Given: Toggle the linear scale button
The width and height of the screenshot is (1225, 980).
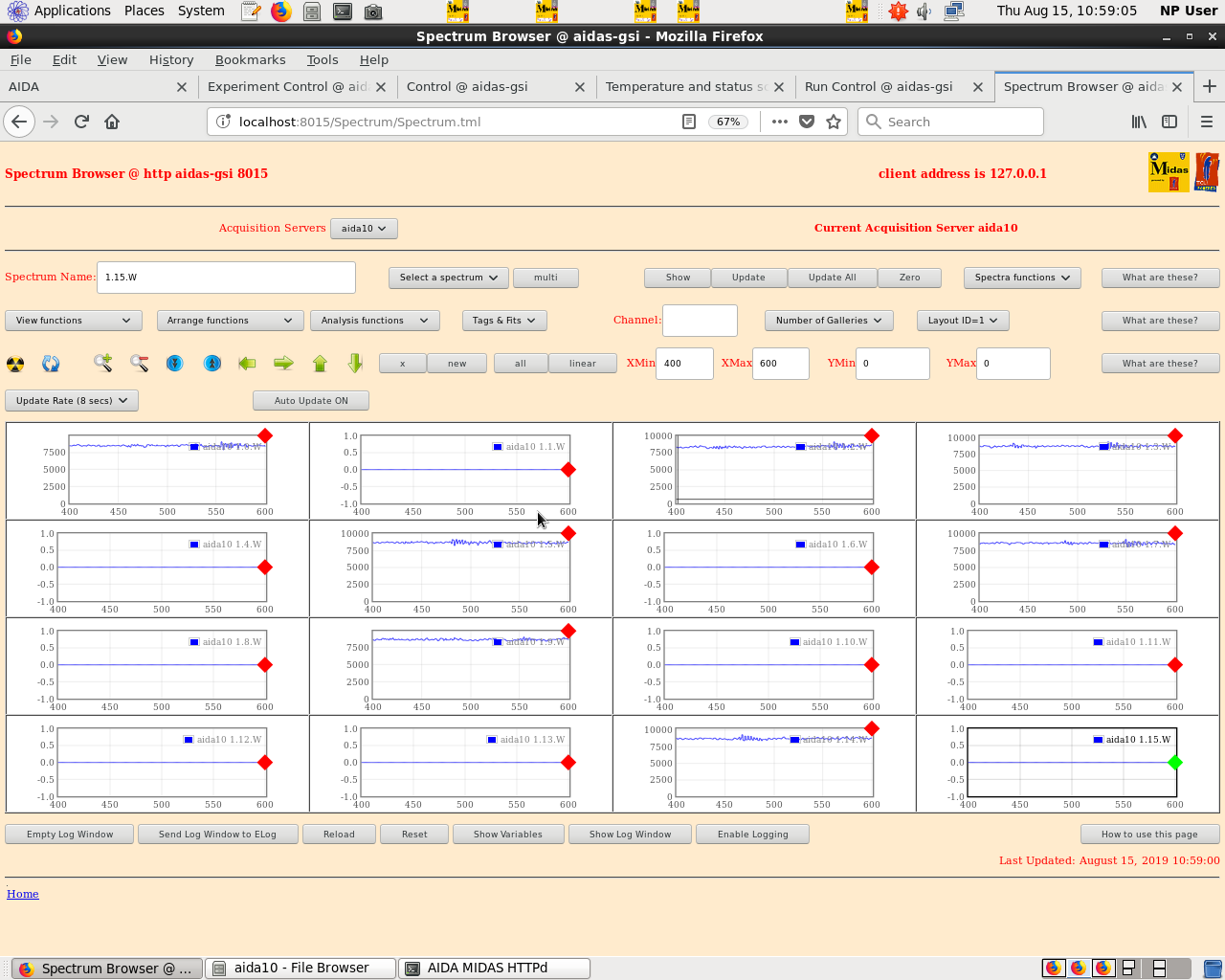Looking at the screenshot, I should [582, 364].
